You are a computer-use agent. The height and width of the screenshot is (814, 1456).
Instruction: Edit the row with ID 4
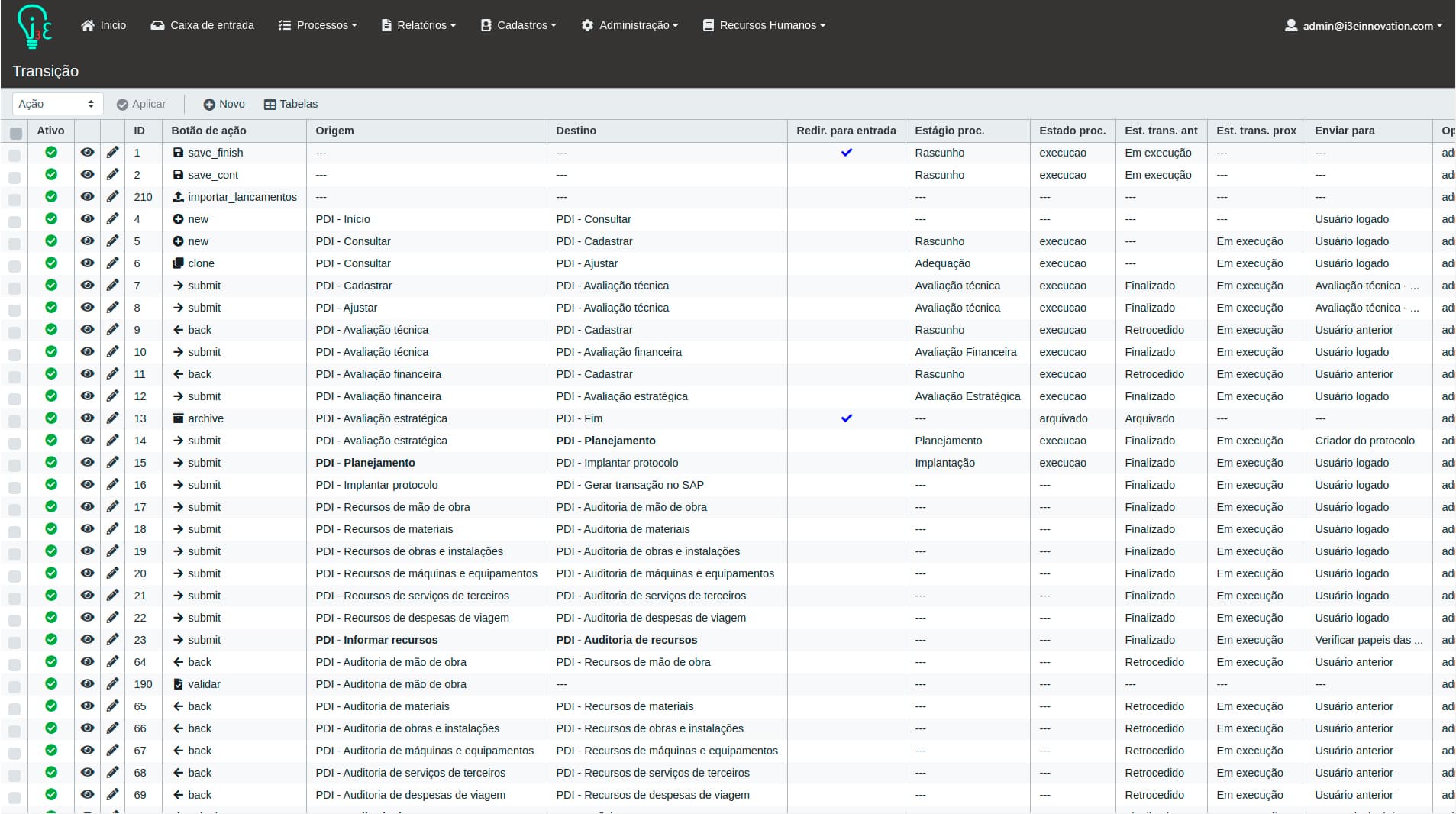click(113, 219)
